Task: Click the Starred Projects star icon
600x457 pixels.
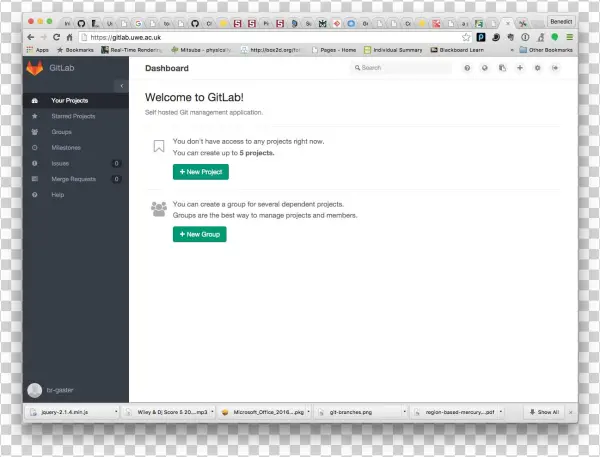Action: tap(35, 116)
